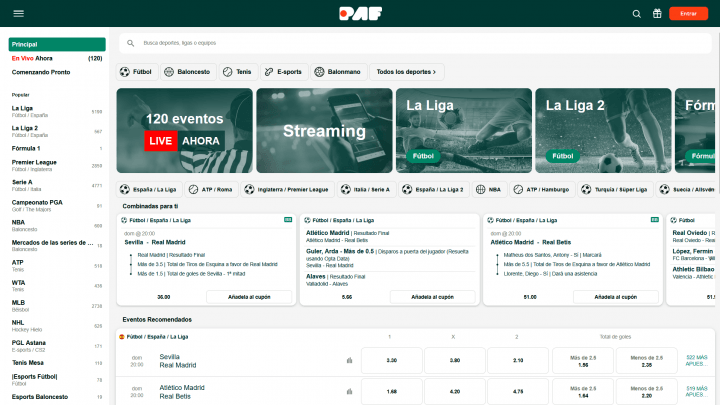720x405 pixels.
Task: Select the Tenis sport chip
Action: coord(238,72)
